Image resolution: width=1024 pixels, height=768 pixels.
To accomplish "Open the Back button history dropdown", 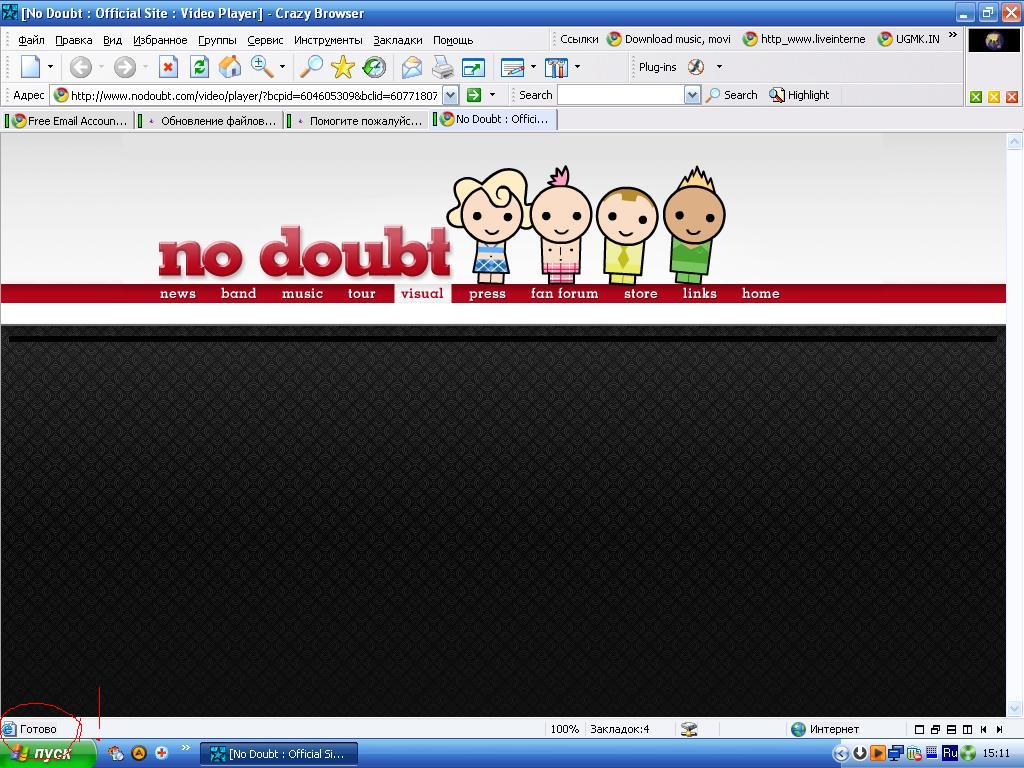I will point(101,67).
